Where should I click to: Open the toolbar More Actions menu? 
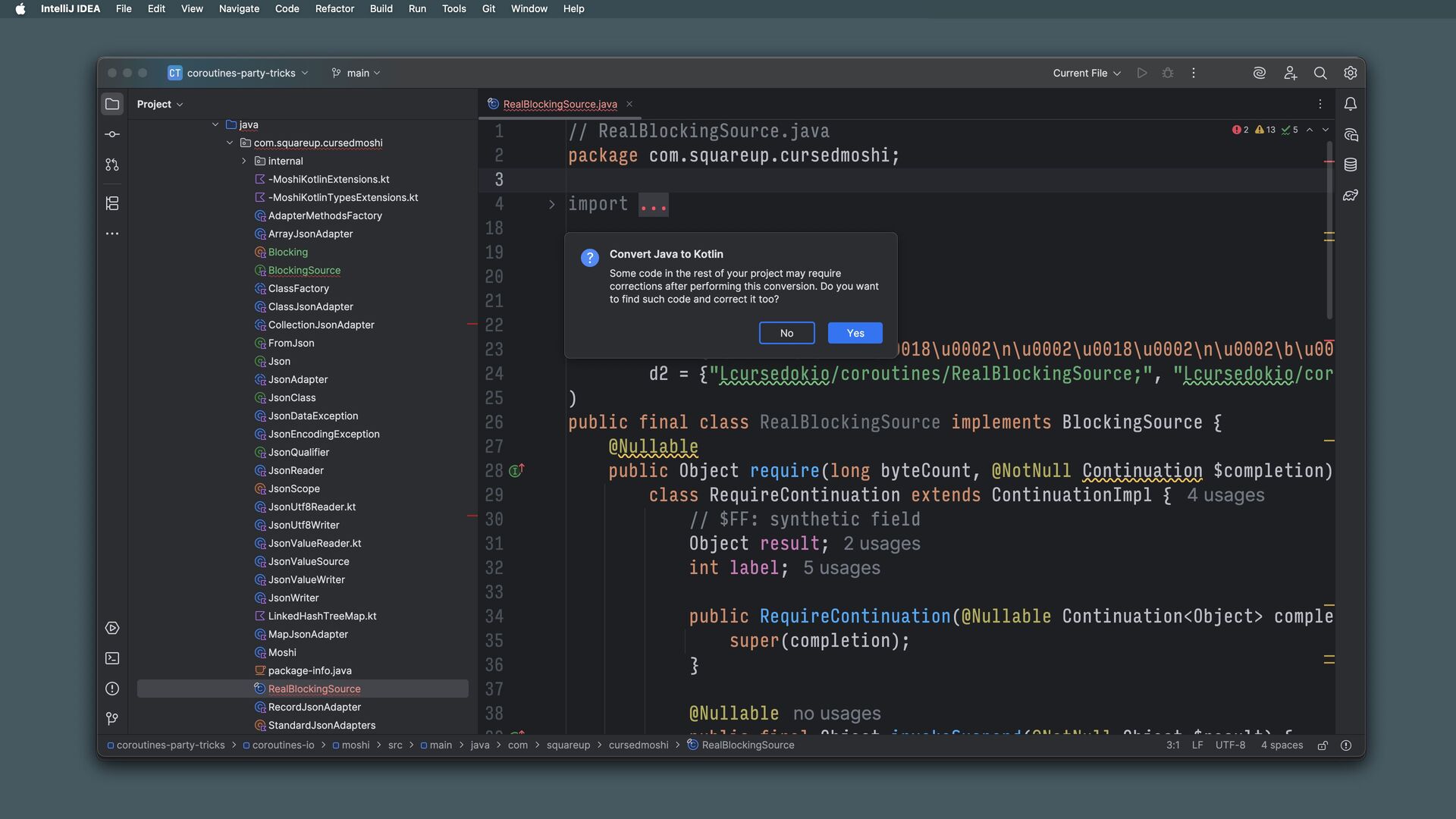[1194, 73]
